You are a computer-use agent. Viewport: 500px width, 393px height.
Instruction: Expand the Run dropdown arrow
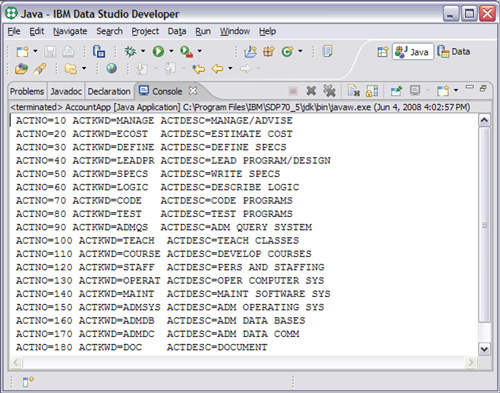point(171,51)
